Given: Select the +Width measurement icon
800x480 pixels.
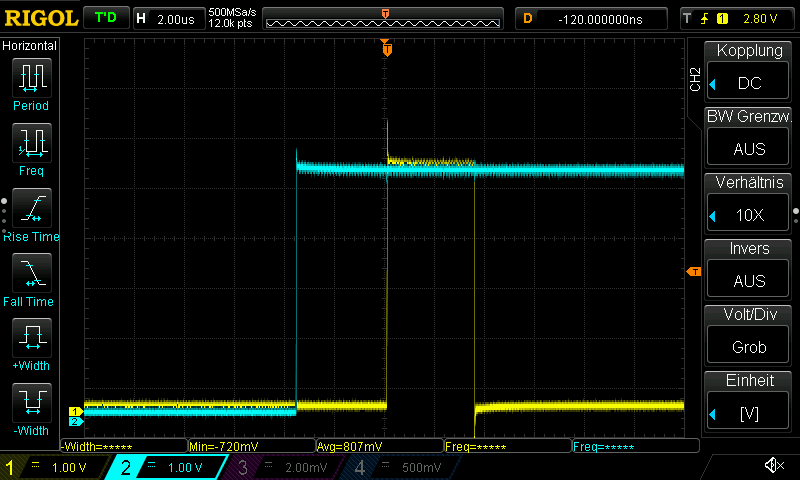Looking at the screenshot, I should coord(31,343).
